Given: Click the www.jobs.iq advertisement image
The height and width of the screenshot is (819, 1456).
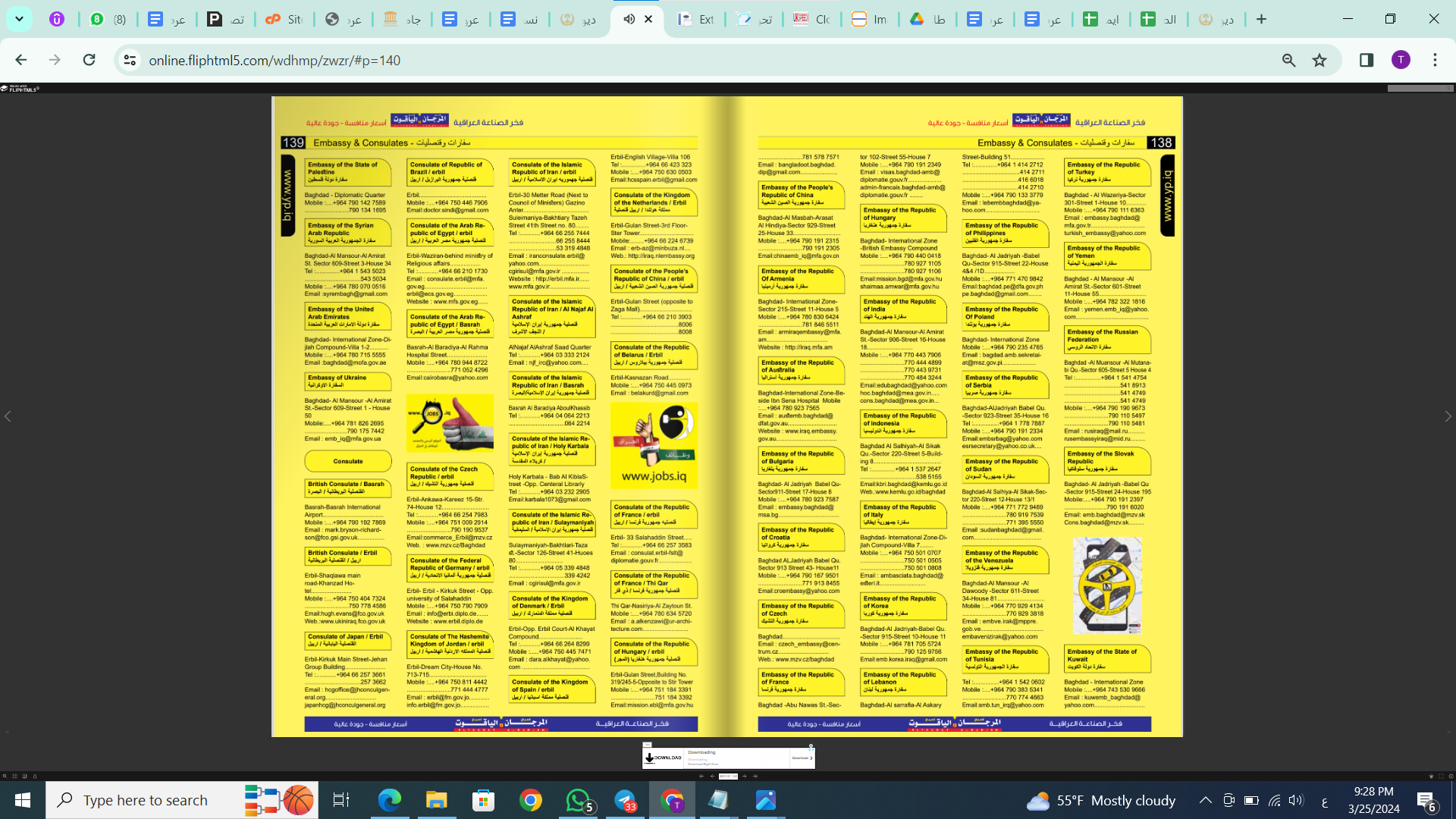Looking at the screenshot, I should (x=654, y=444).
